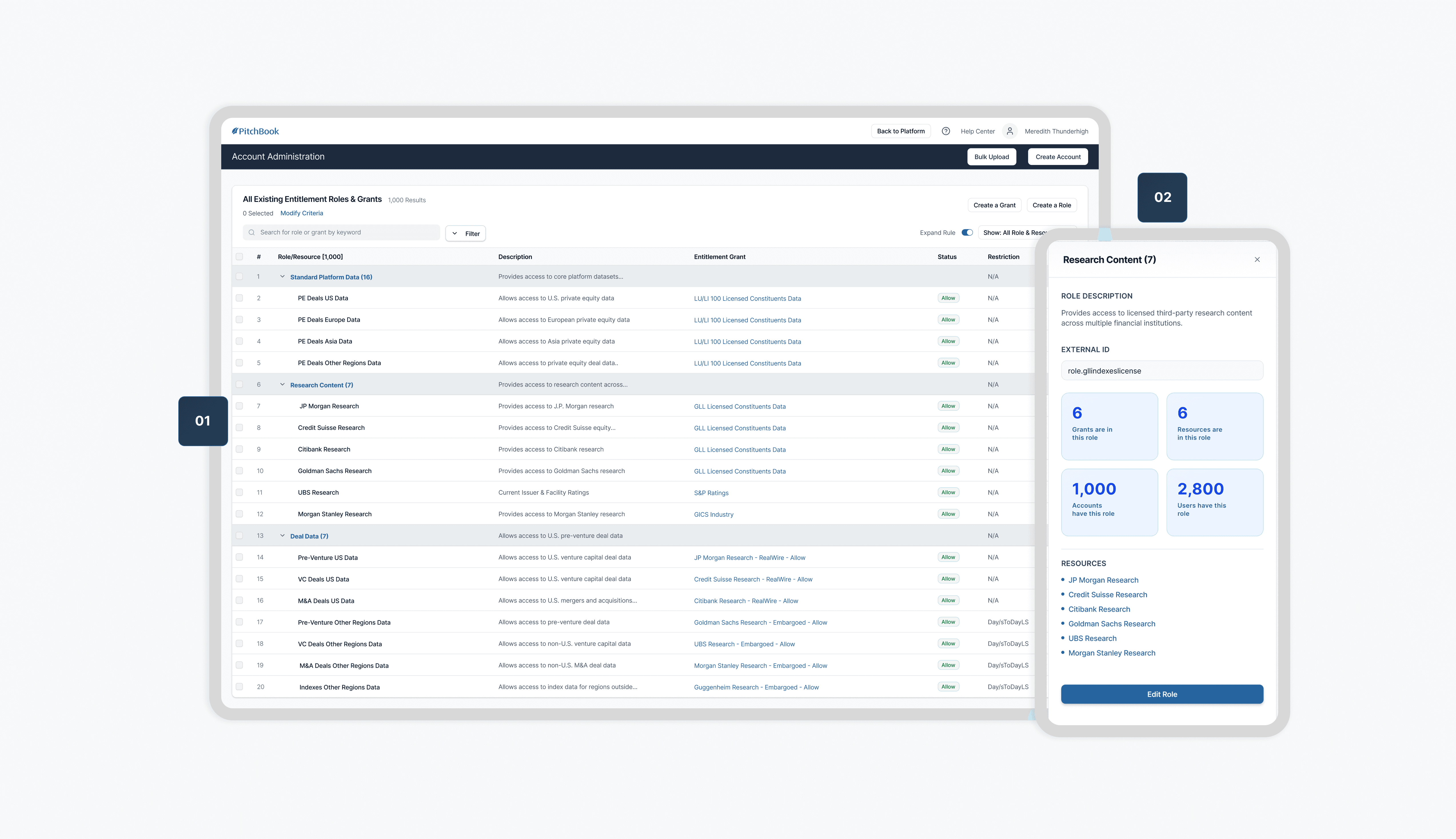Click the Allow status badge for UBS Research

pyautogui.click(x=948, y=493)
